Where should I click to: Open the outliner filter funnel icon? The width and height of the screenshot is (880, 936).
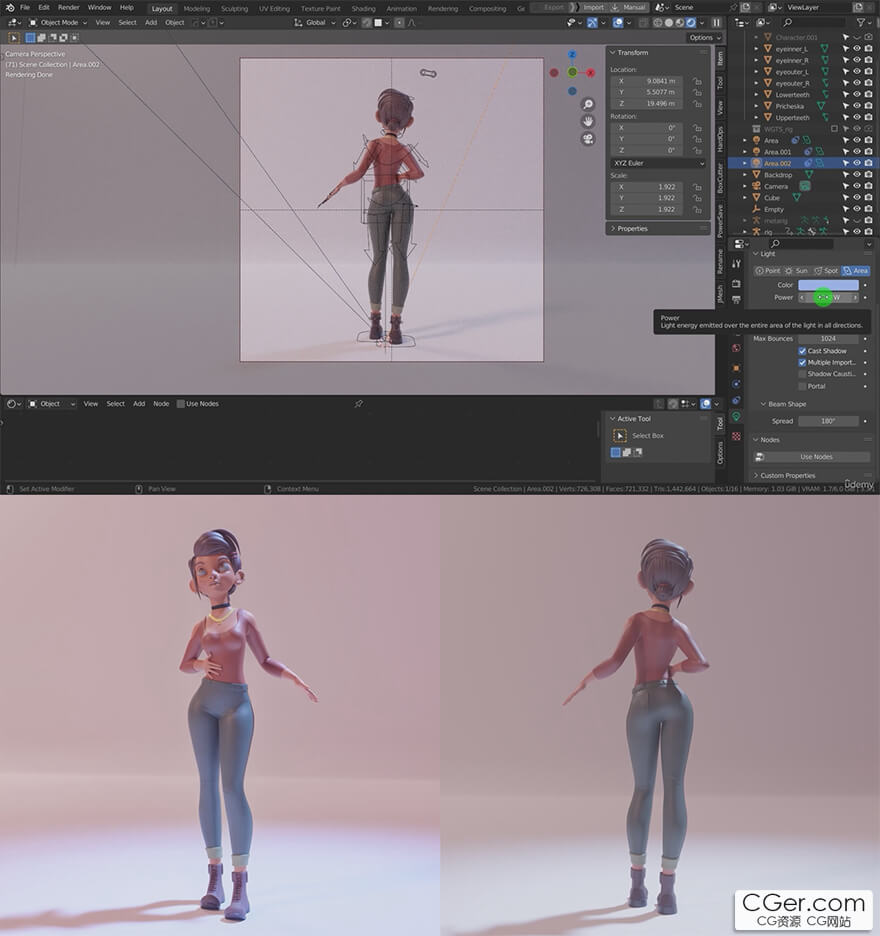point(861,22)
